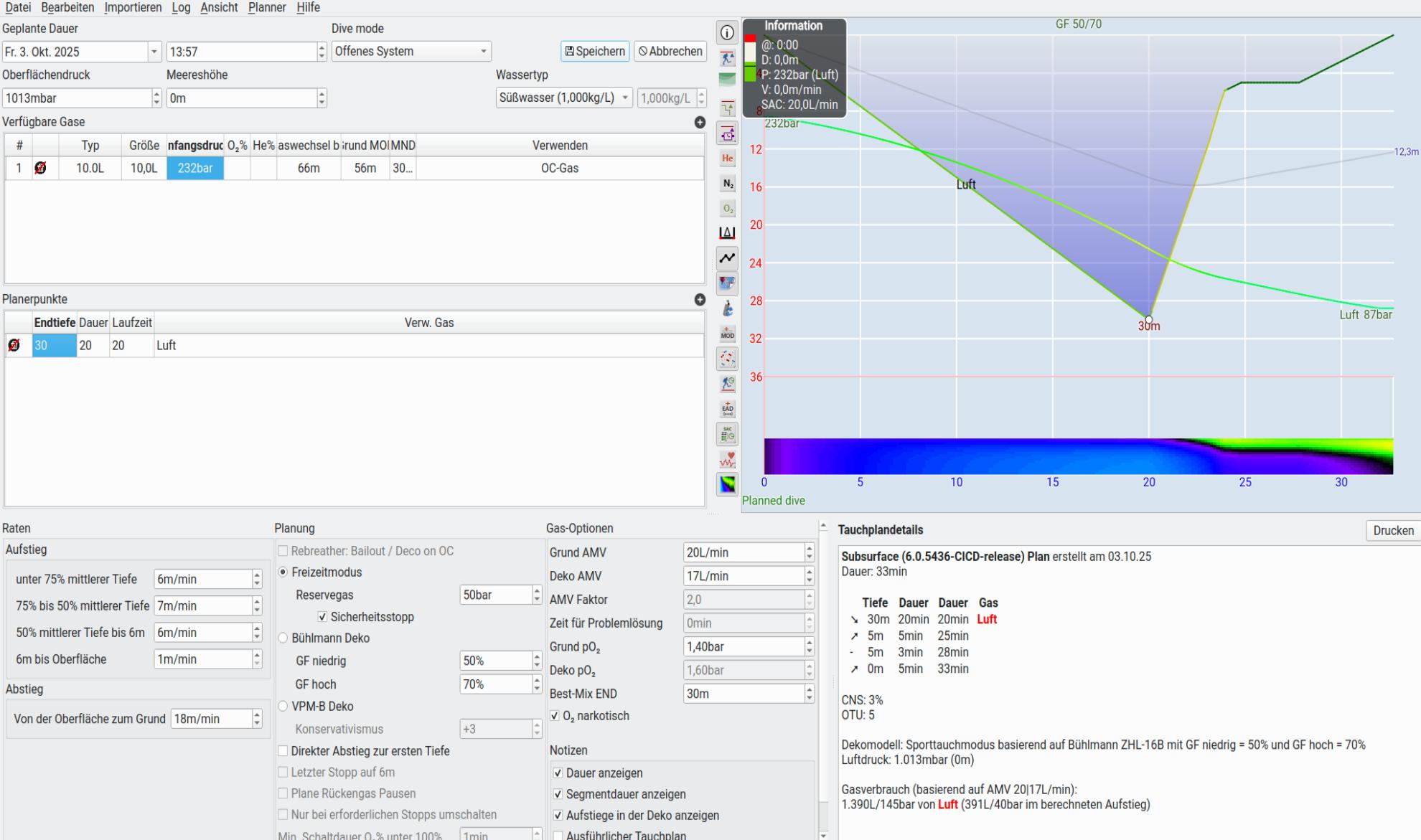The width and height of the screenshot is (1421, 840).
Task: Toggle the O2 partial pressure graph icon
Action: tap(727, 209)
